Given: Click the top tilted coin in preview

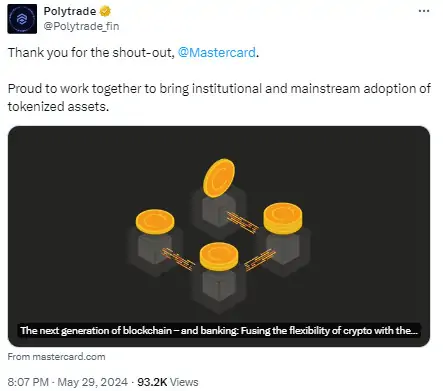Looking at the screenshot, I should (x=219, y=178).
